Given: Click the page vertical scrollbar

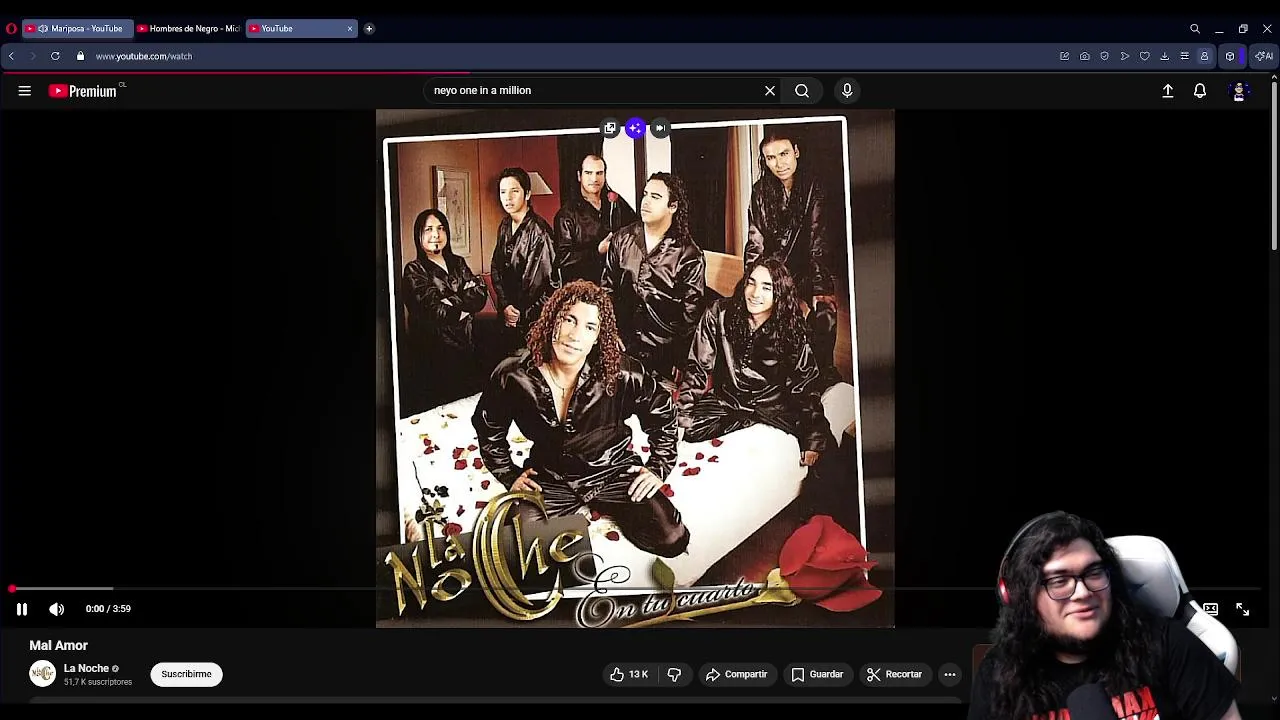Looking at the screenshot, I should 1274,165.
